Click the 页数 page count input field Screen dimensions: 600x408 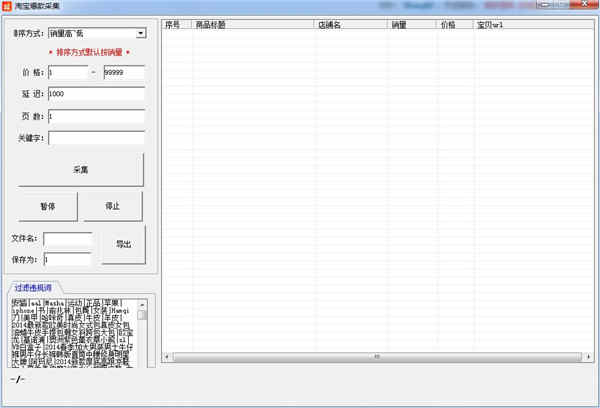point(96,116)
